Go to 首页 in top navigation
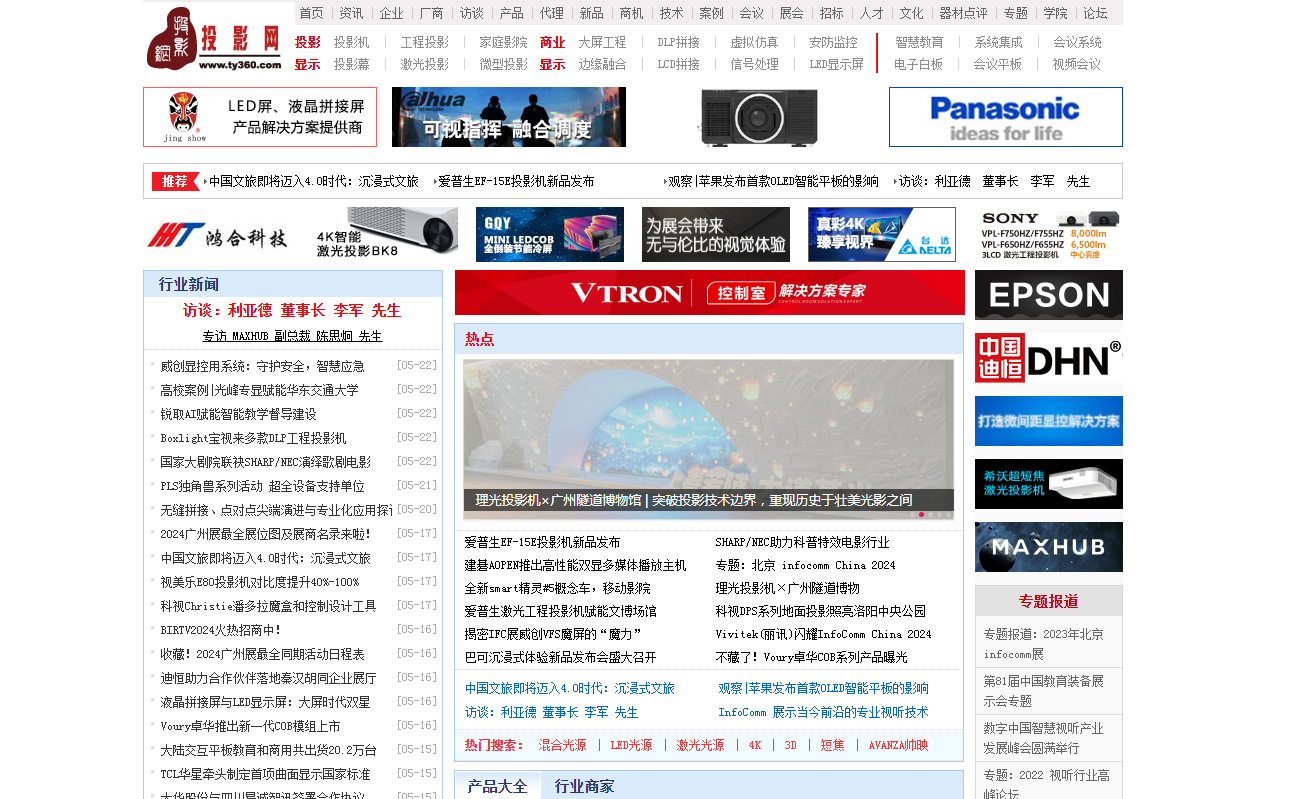The width and height of the screenshot is (1293, 799). click(312, 13)
